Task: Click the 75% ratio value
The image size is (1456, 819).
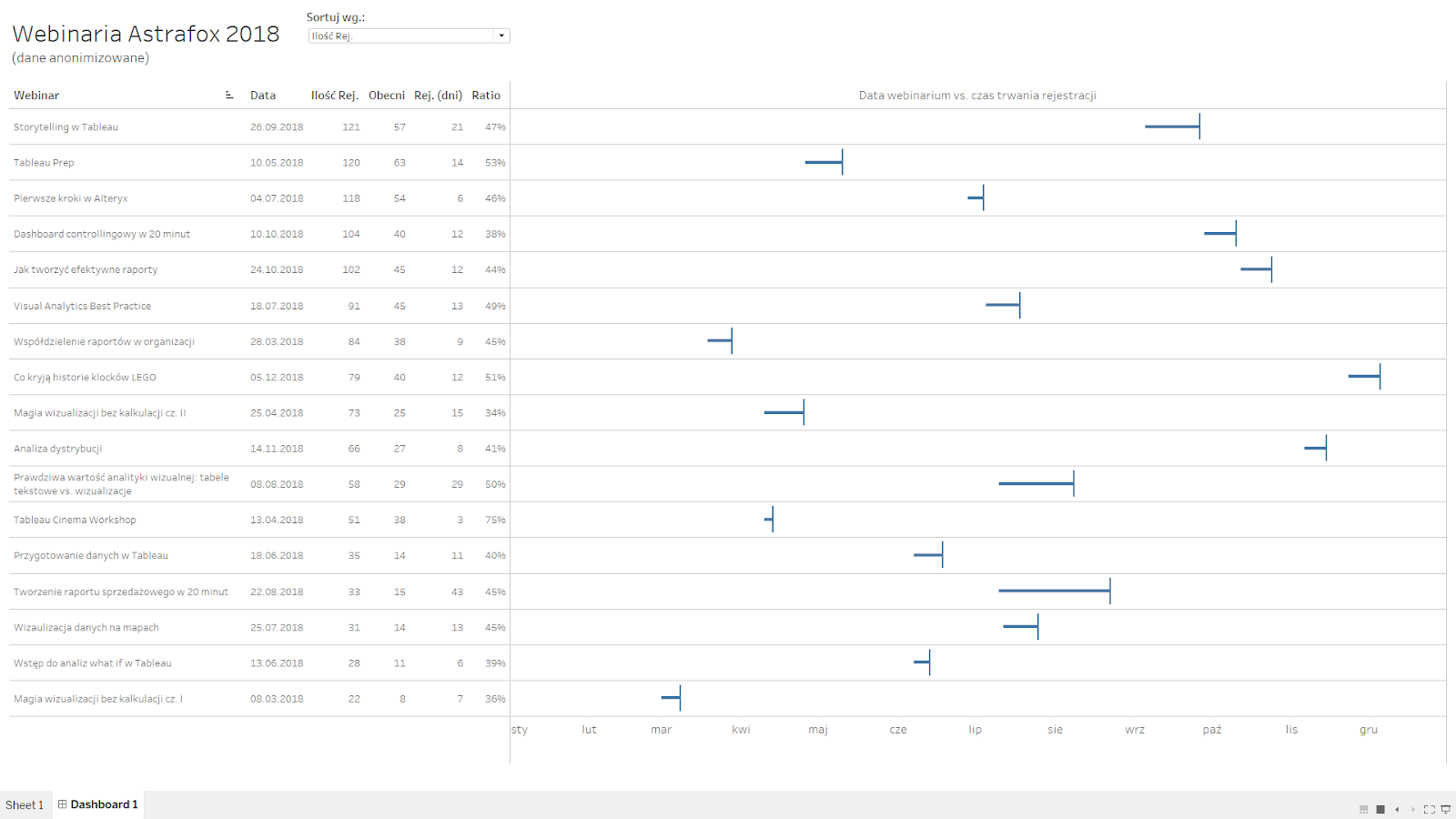Action: point(495,521)
